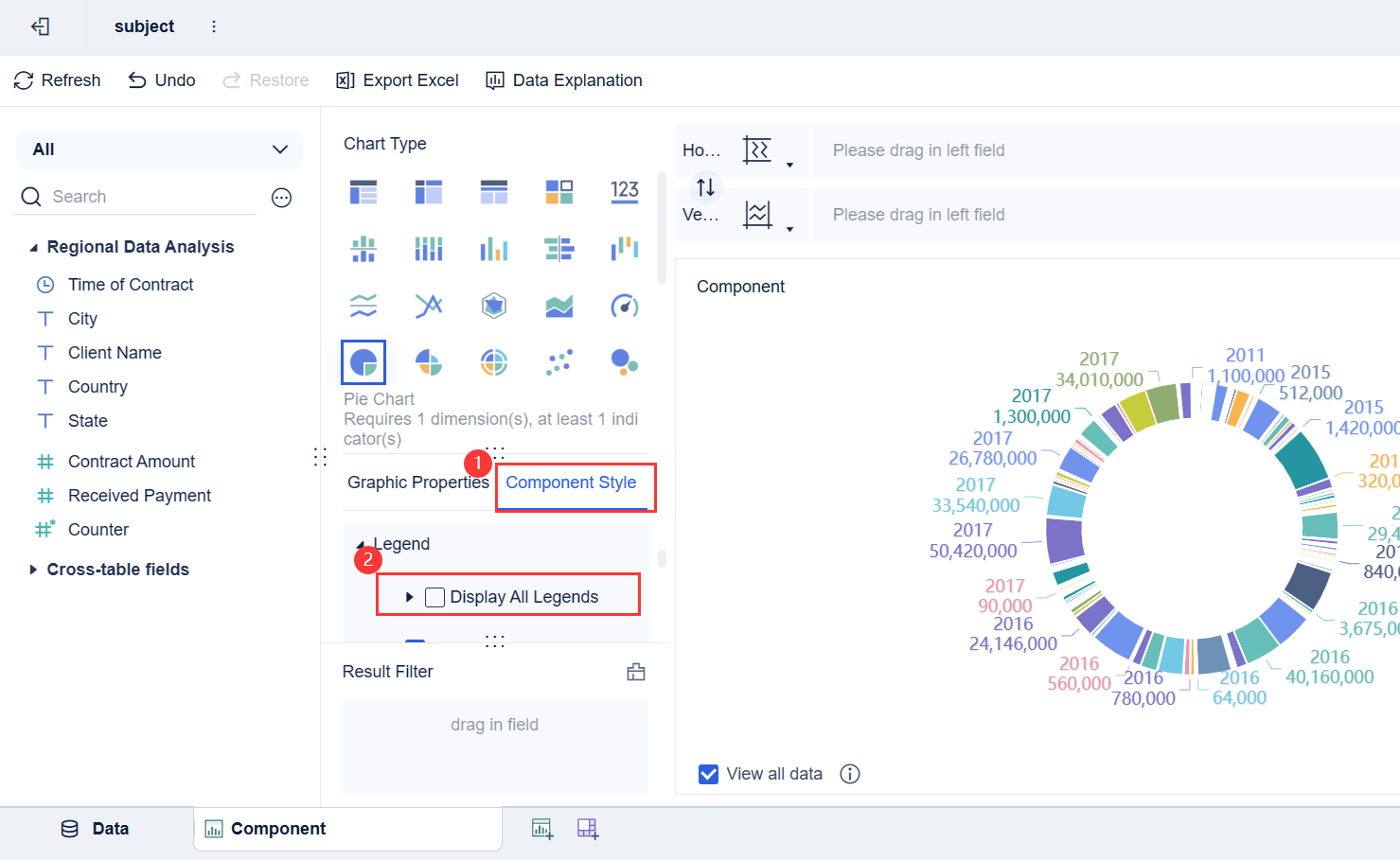Uncheck the View all data checkbox
The width and height of the screenshot is (1400, 860).
click(708, 774)
